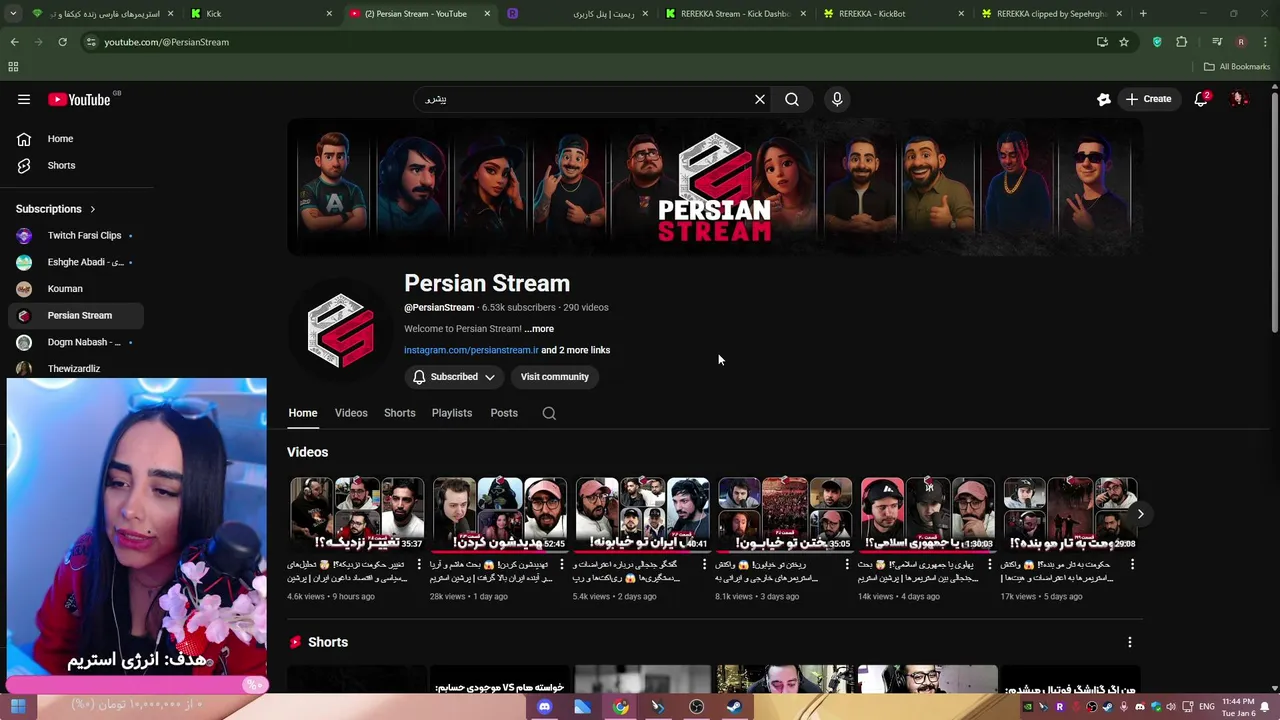Visit the channel community
Screen dimensions: 1280x720
pos(554,377)
